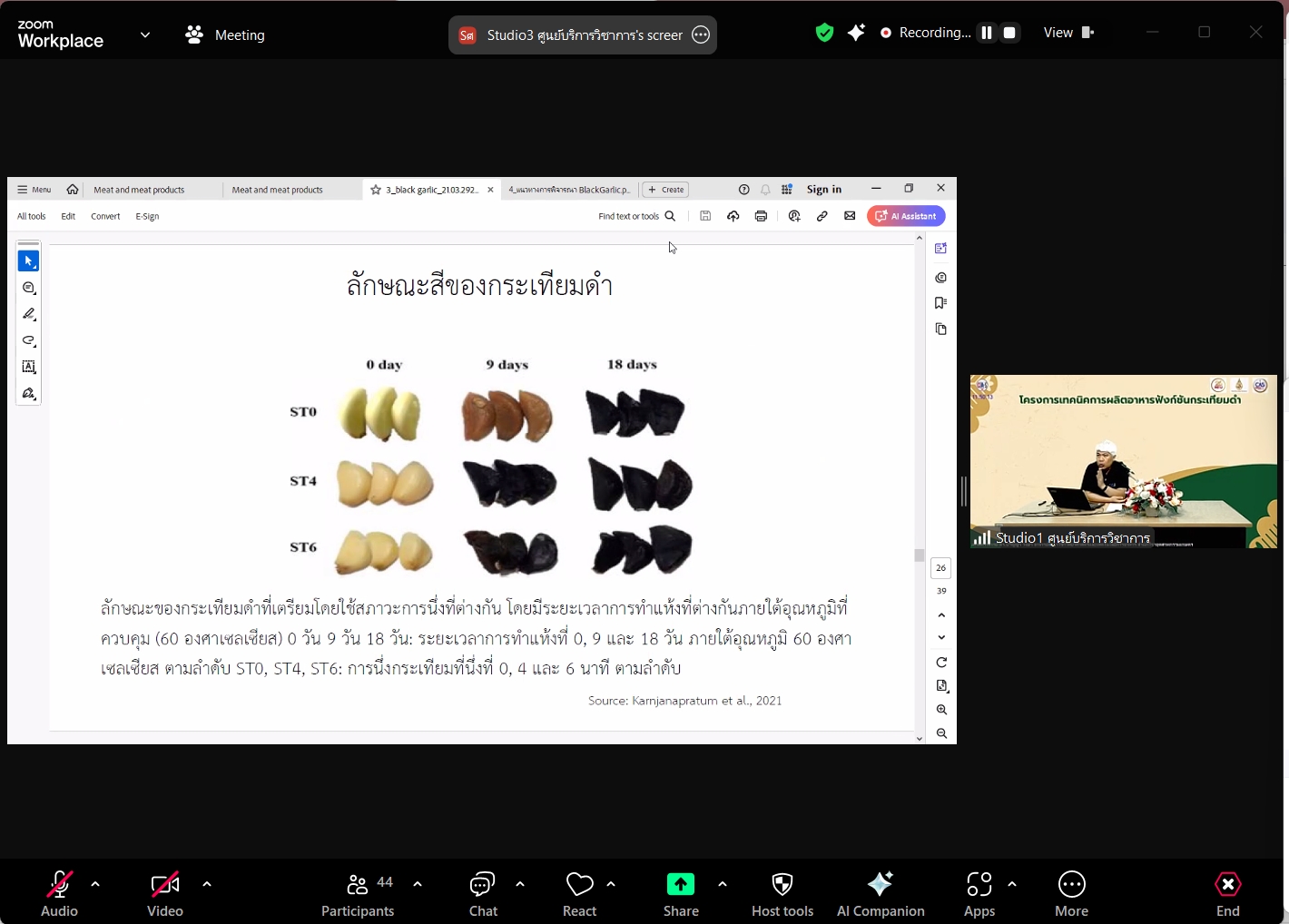Start Share screen in Zoom
Viewport: 1289px width, 924px height.
(x=681, y=894)
